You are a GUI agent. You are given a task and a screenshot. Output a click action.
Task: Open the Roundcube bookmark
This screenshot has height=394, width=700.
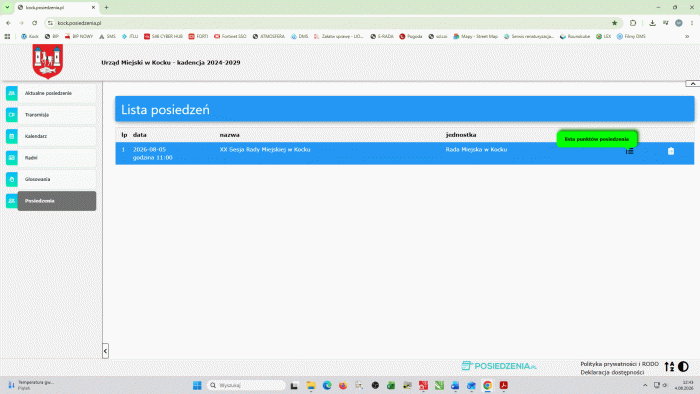click(575, 37)
